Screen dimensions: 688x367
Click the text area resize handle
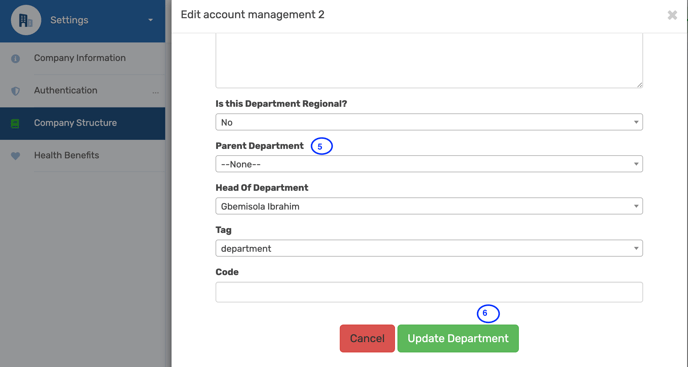pos(640,85)
